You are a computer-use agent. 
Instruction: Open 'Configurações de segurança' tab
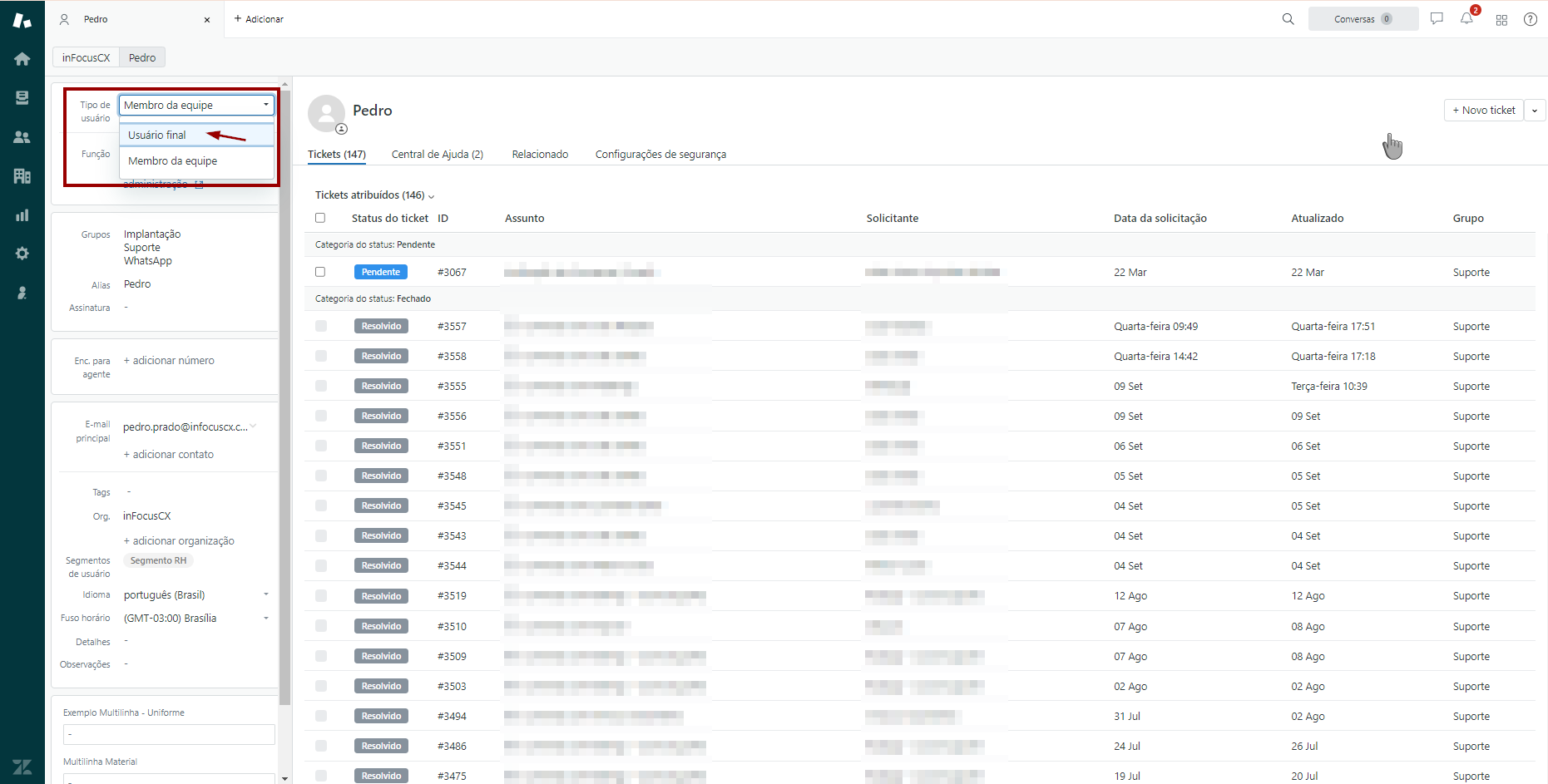660,155
